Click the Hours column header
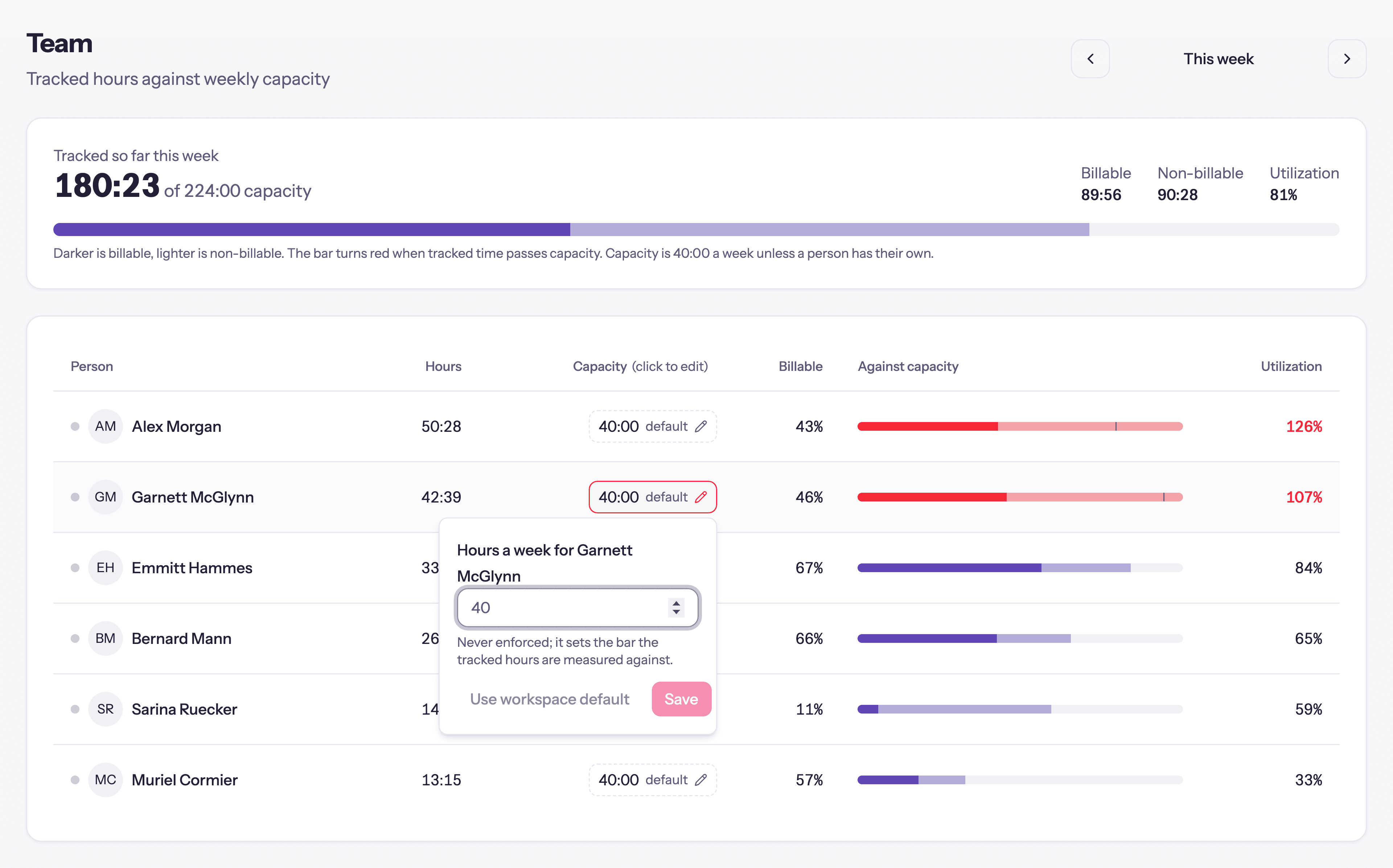Screen dimensions: 1393x868 point(443,366)
